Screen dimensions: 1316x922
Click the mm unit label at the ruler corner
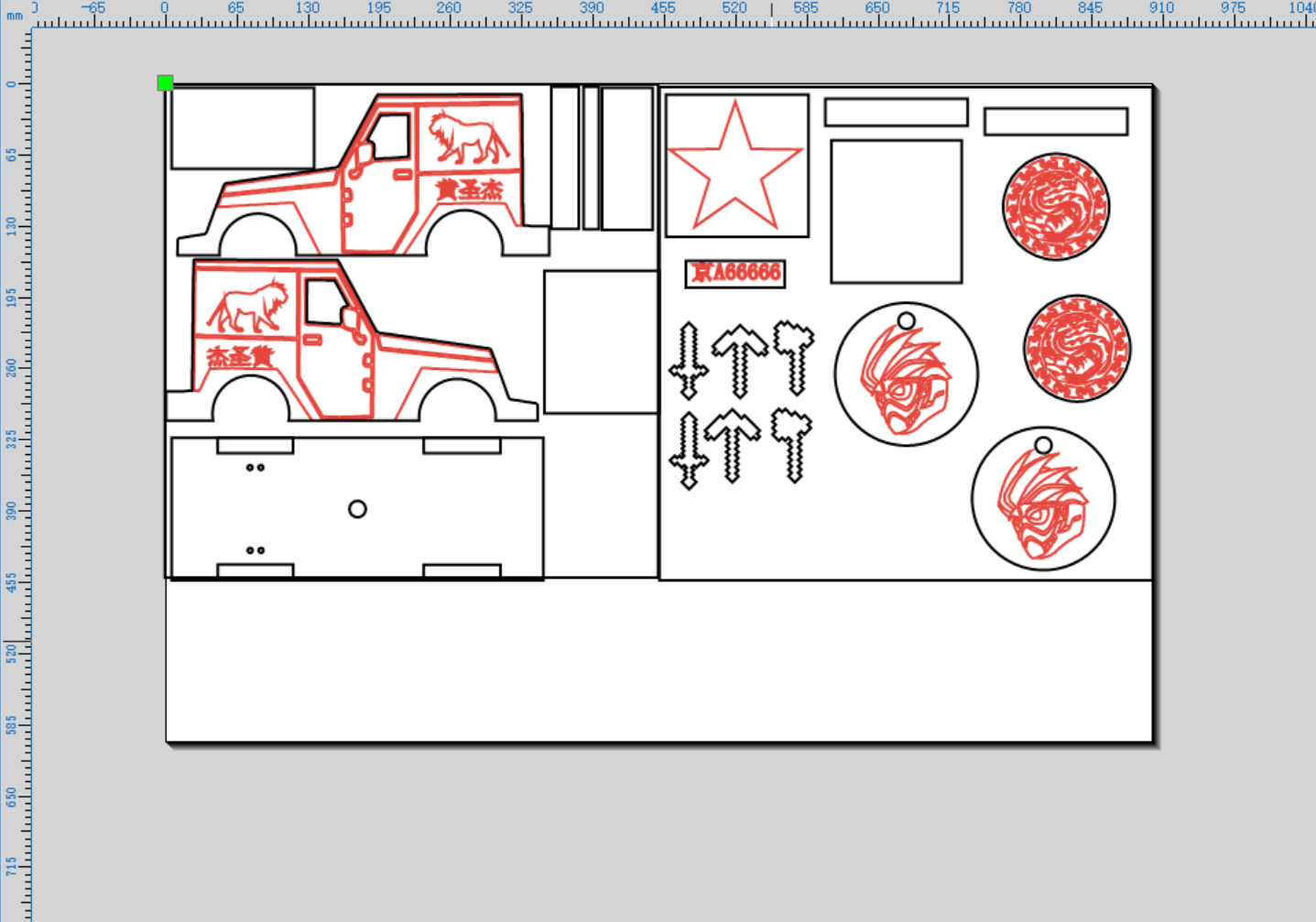click(15, 16)
